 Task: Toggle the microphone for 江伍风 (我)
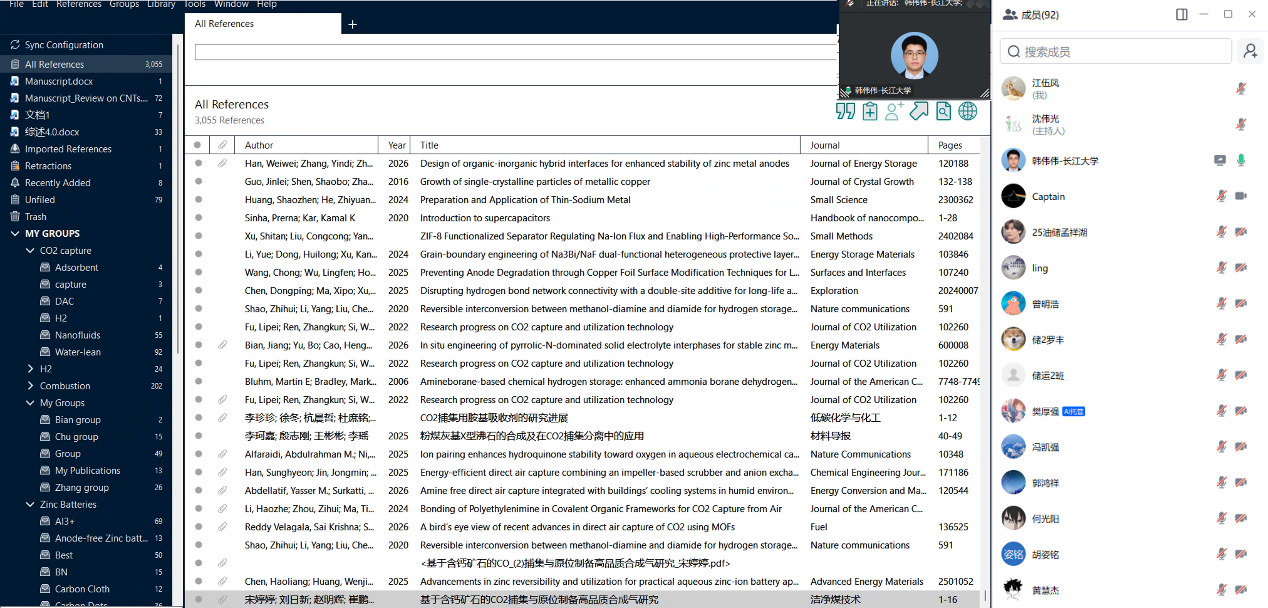[x=1241, y=88]
